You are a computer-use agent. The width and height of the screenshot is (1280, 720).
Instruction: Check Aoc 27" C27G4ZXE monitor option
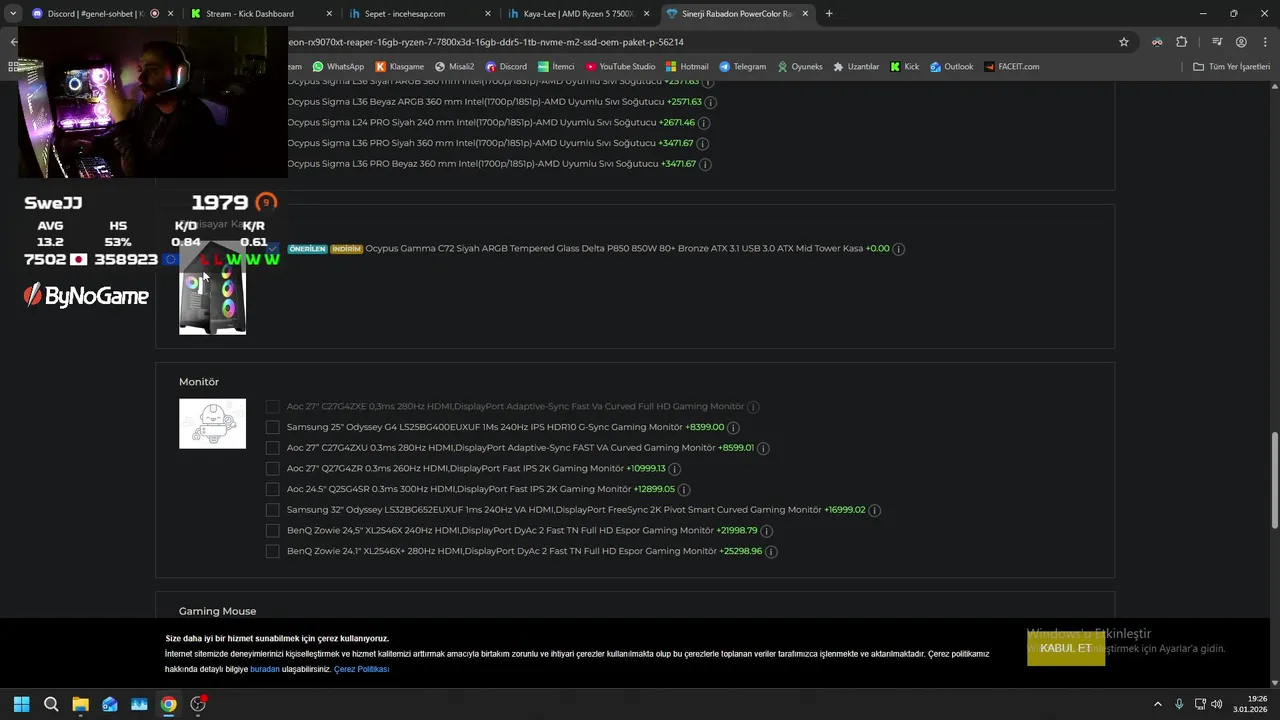tap(272, 407)
